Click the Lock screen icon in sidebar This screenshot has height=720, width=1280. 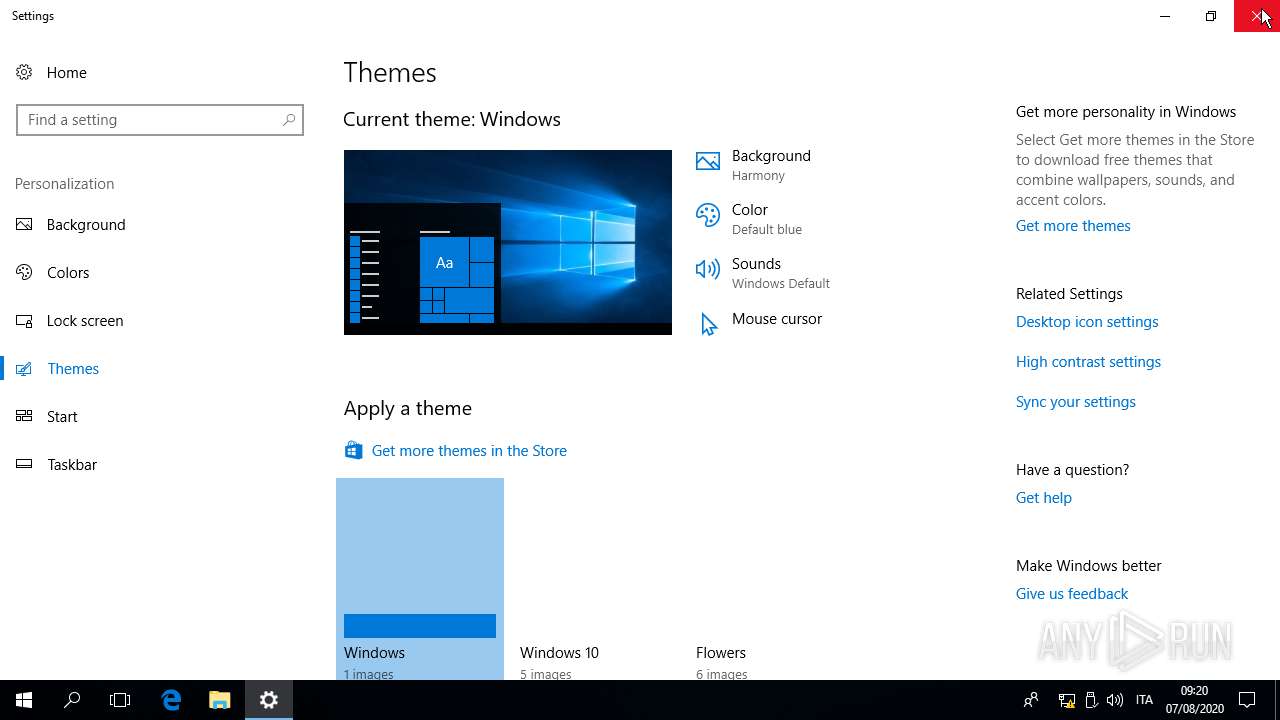pos(24,320)
